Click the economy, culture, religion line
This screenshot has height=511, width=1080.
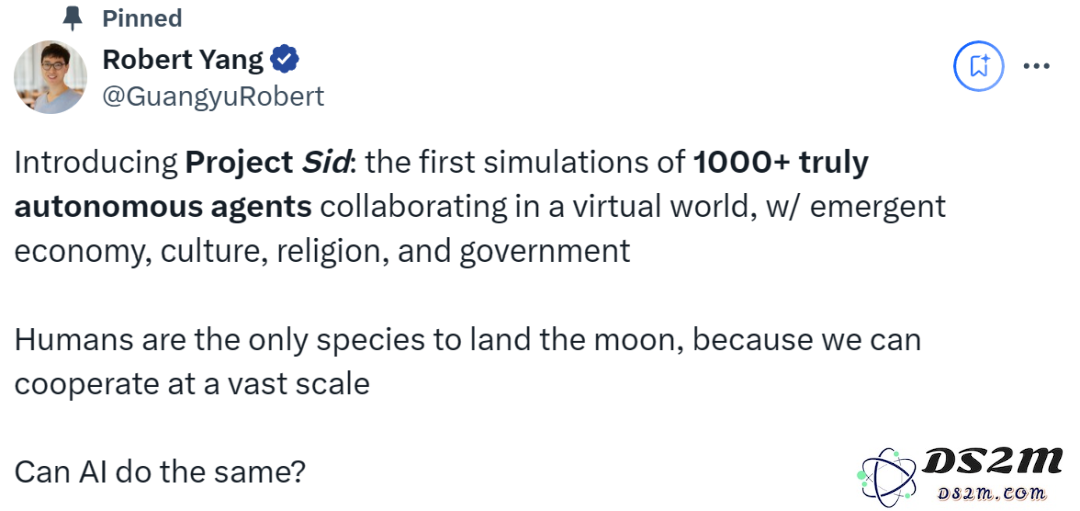point(322,252)
